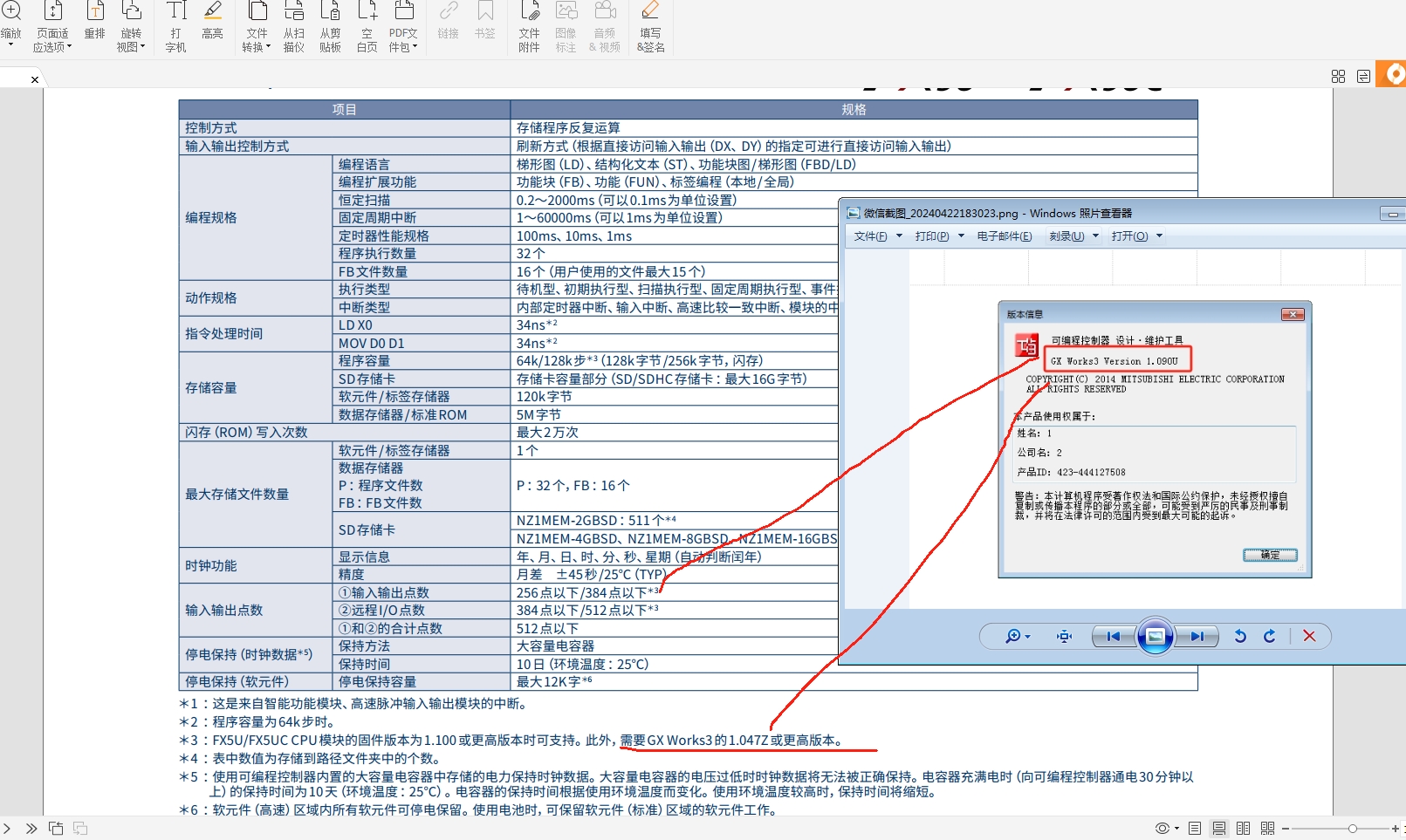Click the From Scanner (从扫描仪) icon
Image resolution: width=1406 pixels, height=840 pixels.
pos(294,26)
